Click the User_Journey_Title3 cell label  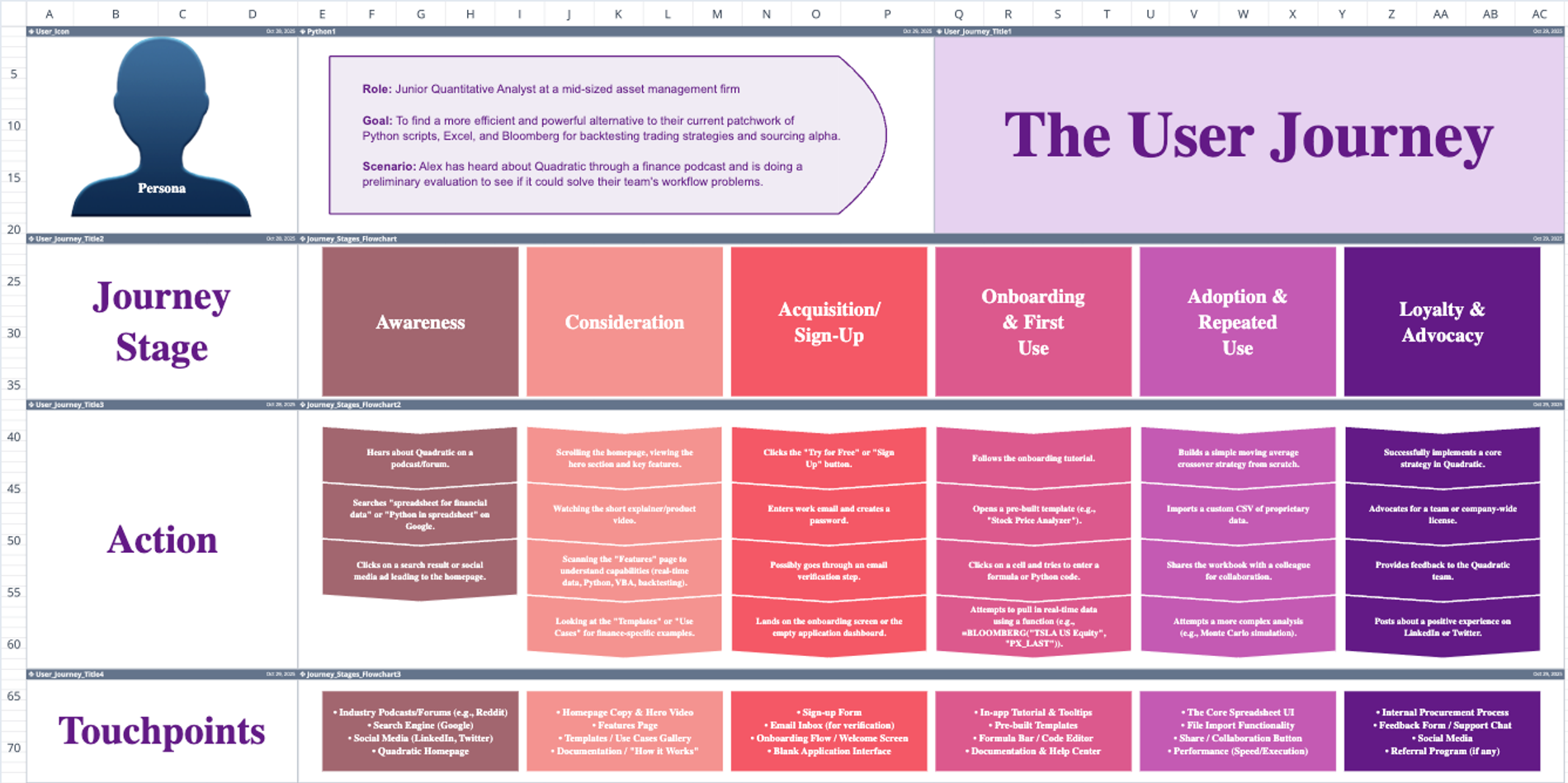[x=66, y=404]
